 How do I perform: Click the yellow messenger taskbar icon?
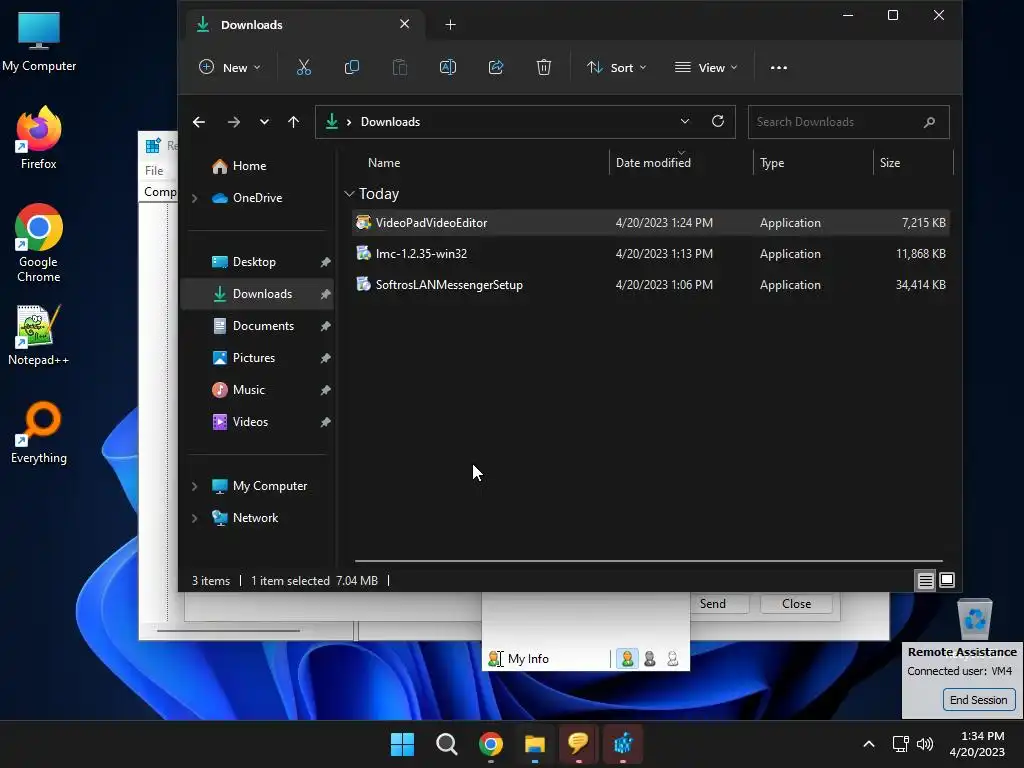pyautogui.click(x=579, y=744)
